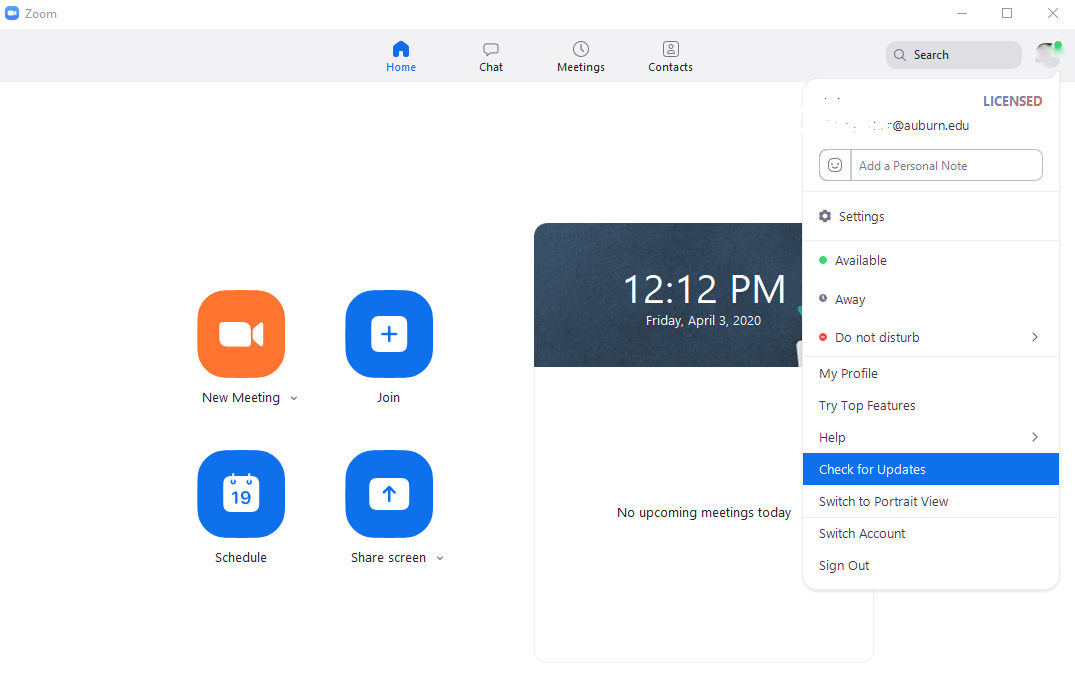The width and height of the screenshot is (1075, 681).
Task: Click Sign Out
Action: 930,566
